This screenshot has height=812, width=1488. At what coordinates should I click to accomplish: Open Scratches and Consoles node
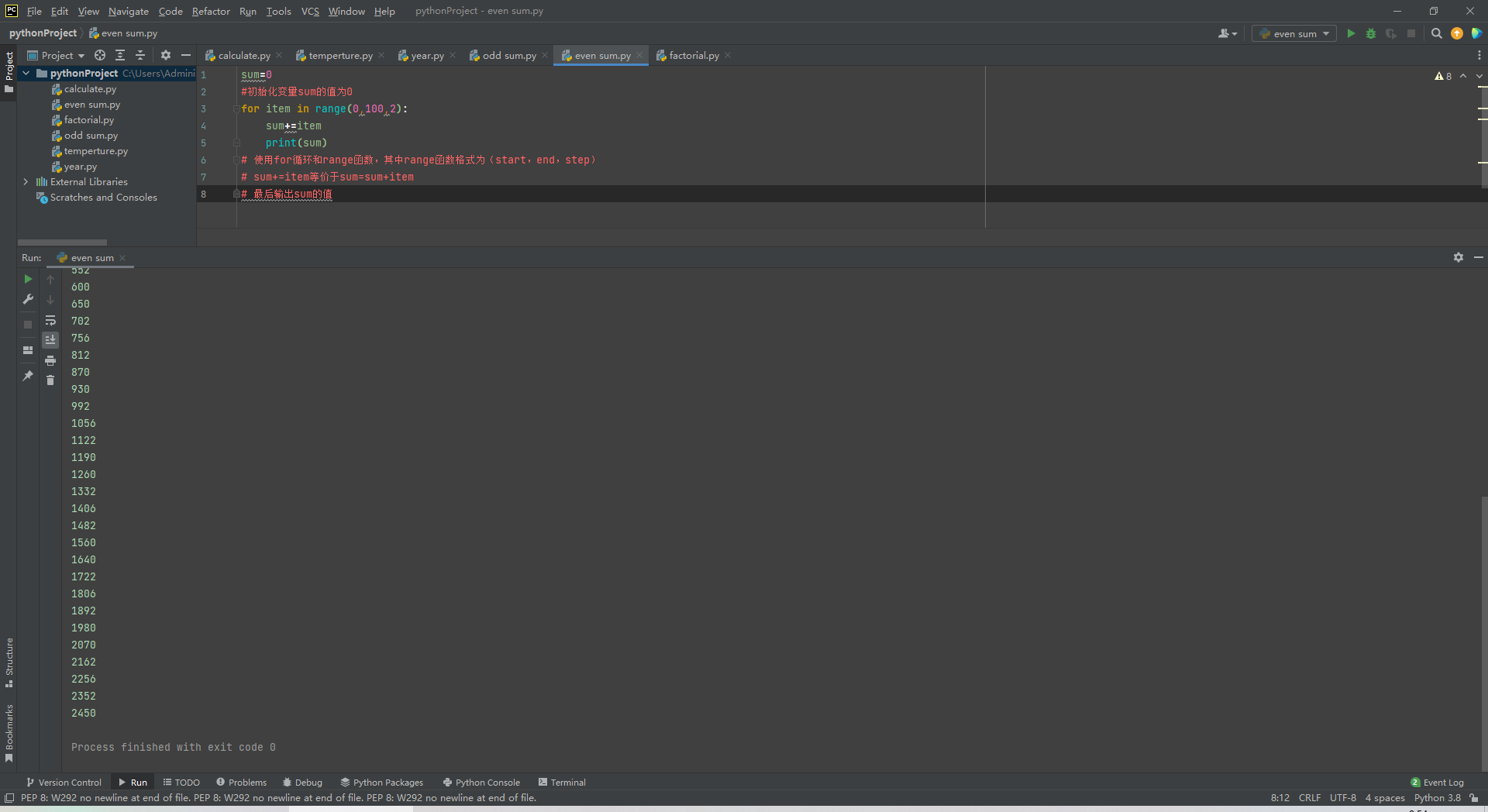(103, 198)
